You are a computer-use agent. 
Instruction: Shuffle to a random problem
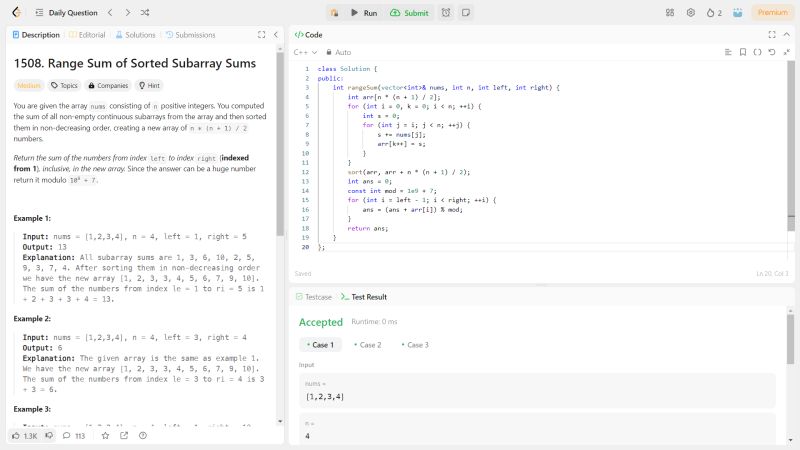[x=145, y=13]
